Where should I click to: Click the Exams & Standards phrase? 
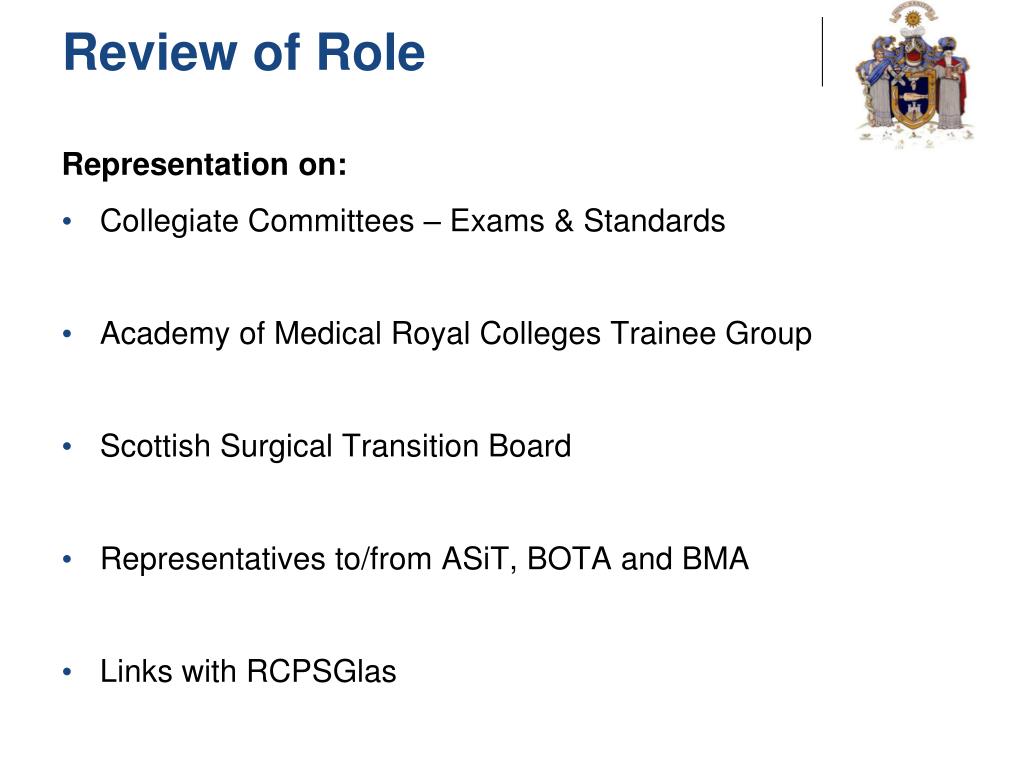tap(588, 221)
